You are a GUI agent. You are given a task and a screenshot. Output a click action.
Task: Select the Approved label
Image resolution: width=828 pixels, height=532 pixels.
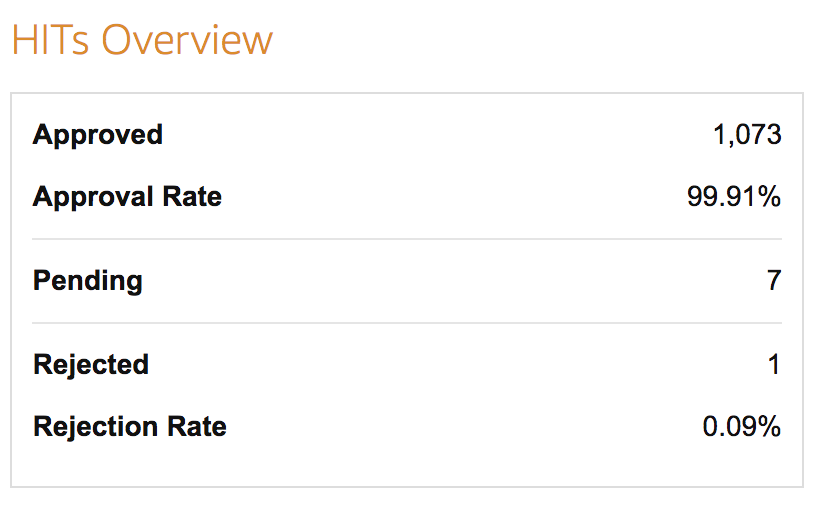pyautogui.click(x=98, y=135)
